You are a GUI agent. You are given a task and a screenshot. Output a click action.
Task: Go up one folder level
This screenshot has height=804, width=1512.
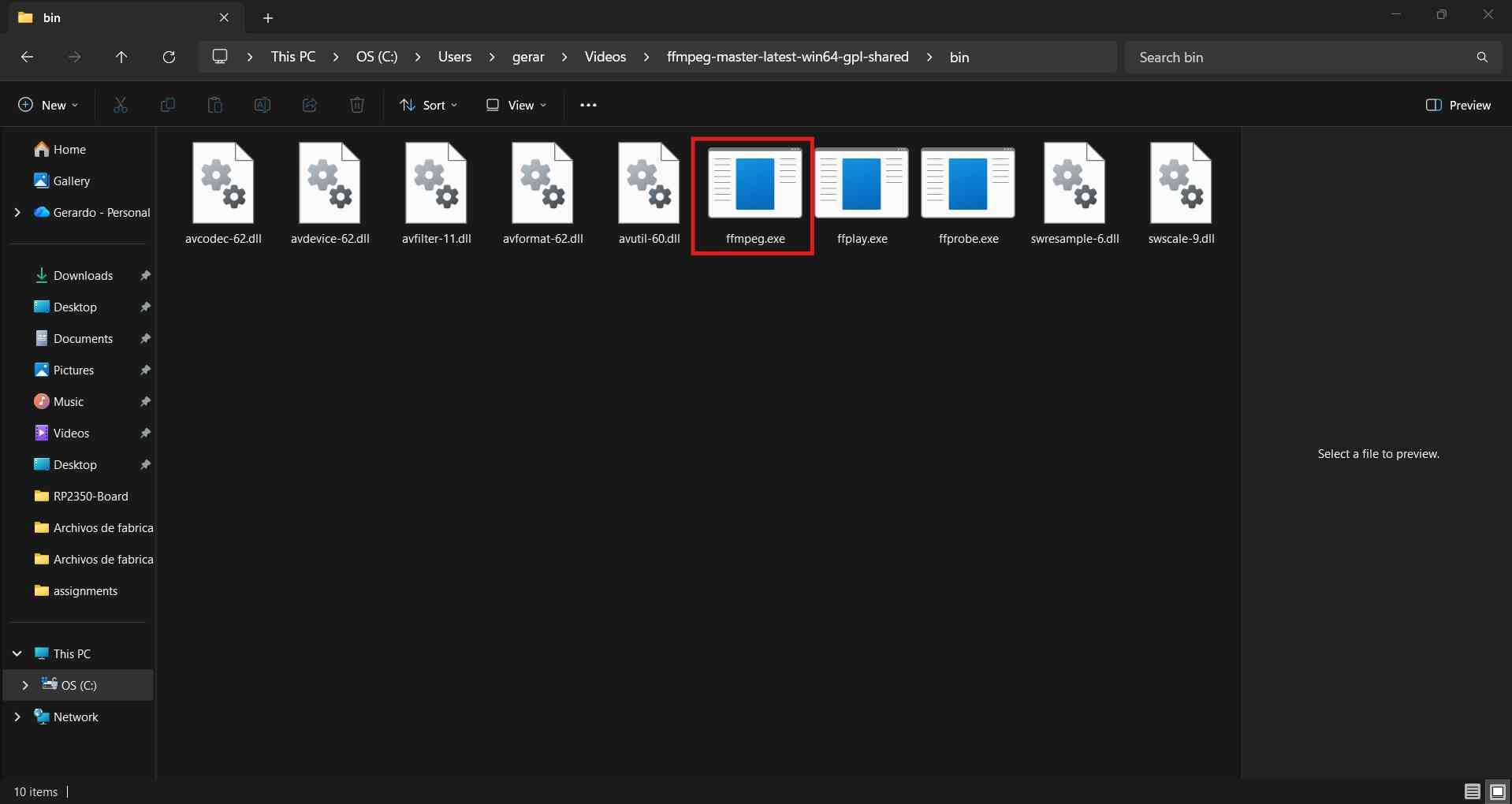[121, 57]
